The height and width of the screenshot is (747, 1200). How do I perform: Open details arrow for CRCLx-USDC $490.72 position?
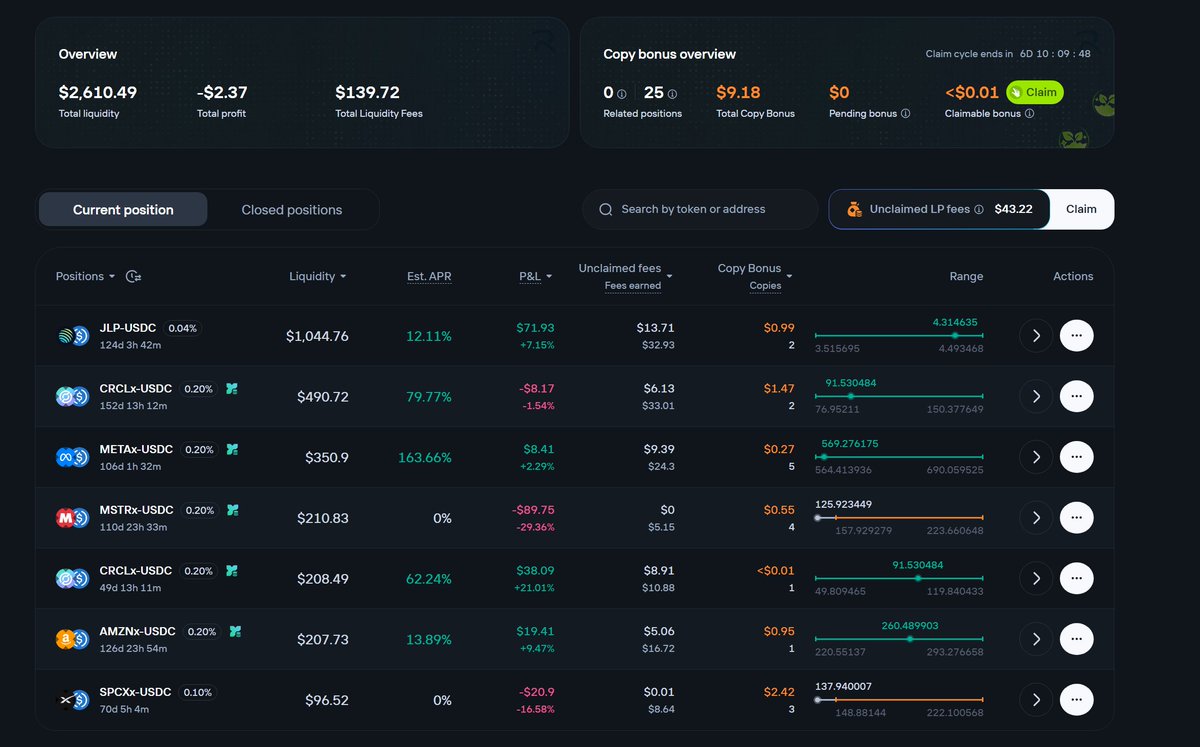point(1036,397)
